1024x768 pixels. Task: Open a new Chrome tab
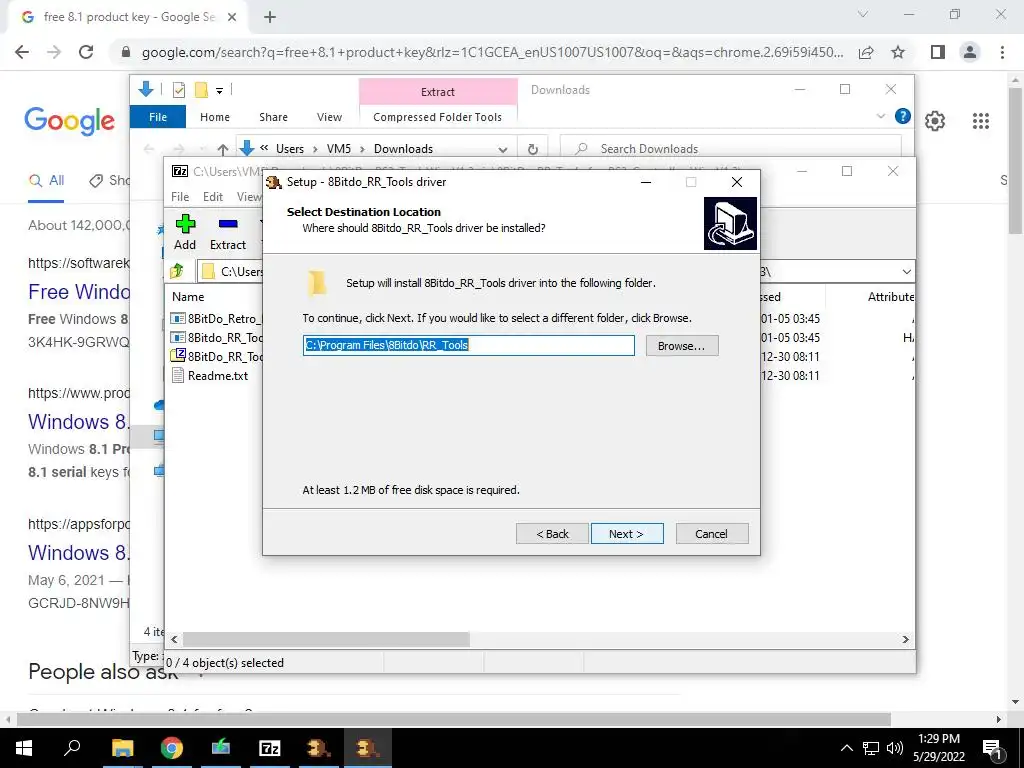click(270, 18)
